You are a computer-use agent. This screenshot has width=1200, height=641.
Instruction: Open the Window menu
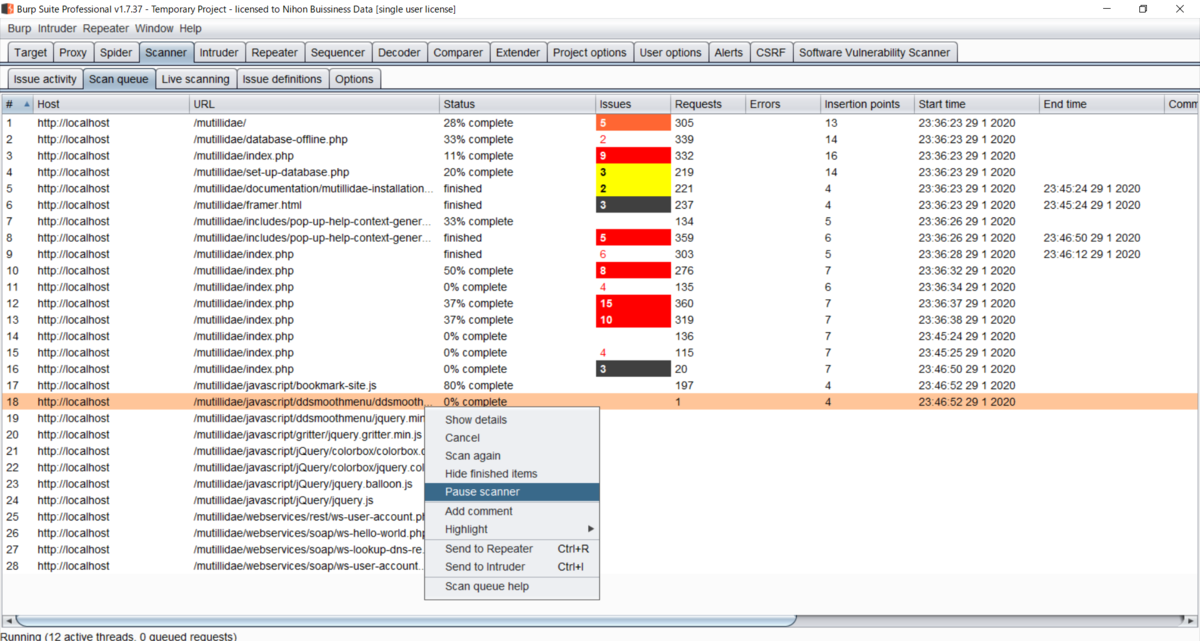pyautogui.click(x=154, y=29)
